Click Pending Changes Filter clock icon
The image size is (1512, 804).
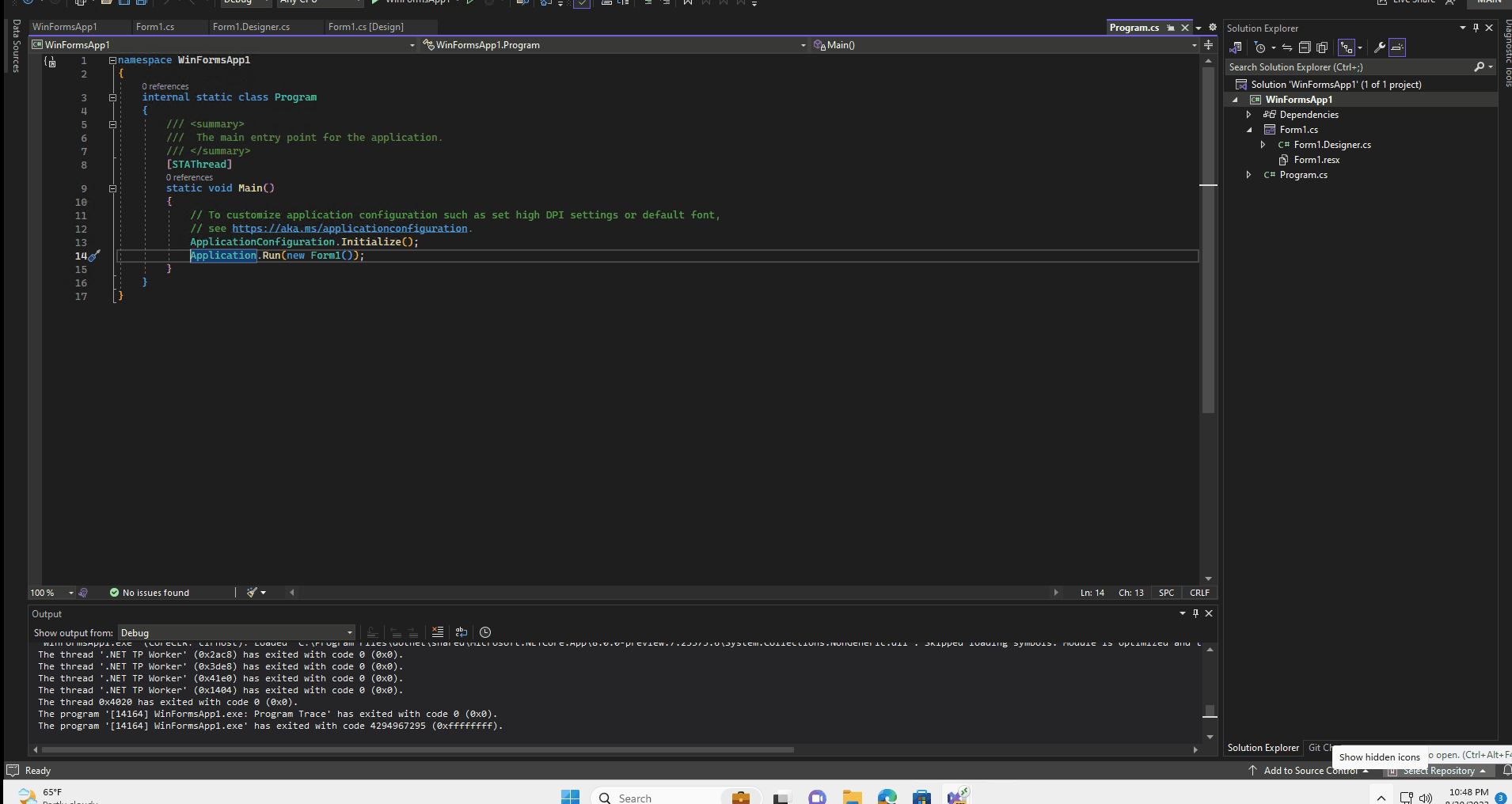(x=1260, y=47)
